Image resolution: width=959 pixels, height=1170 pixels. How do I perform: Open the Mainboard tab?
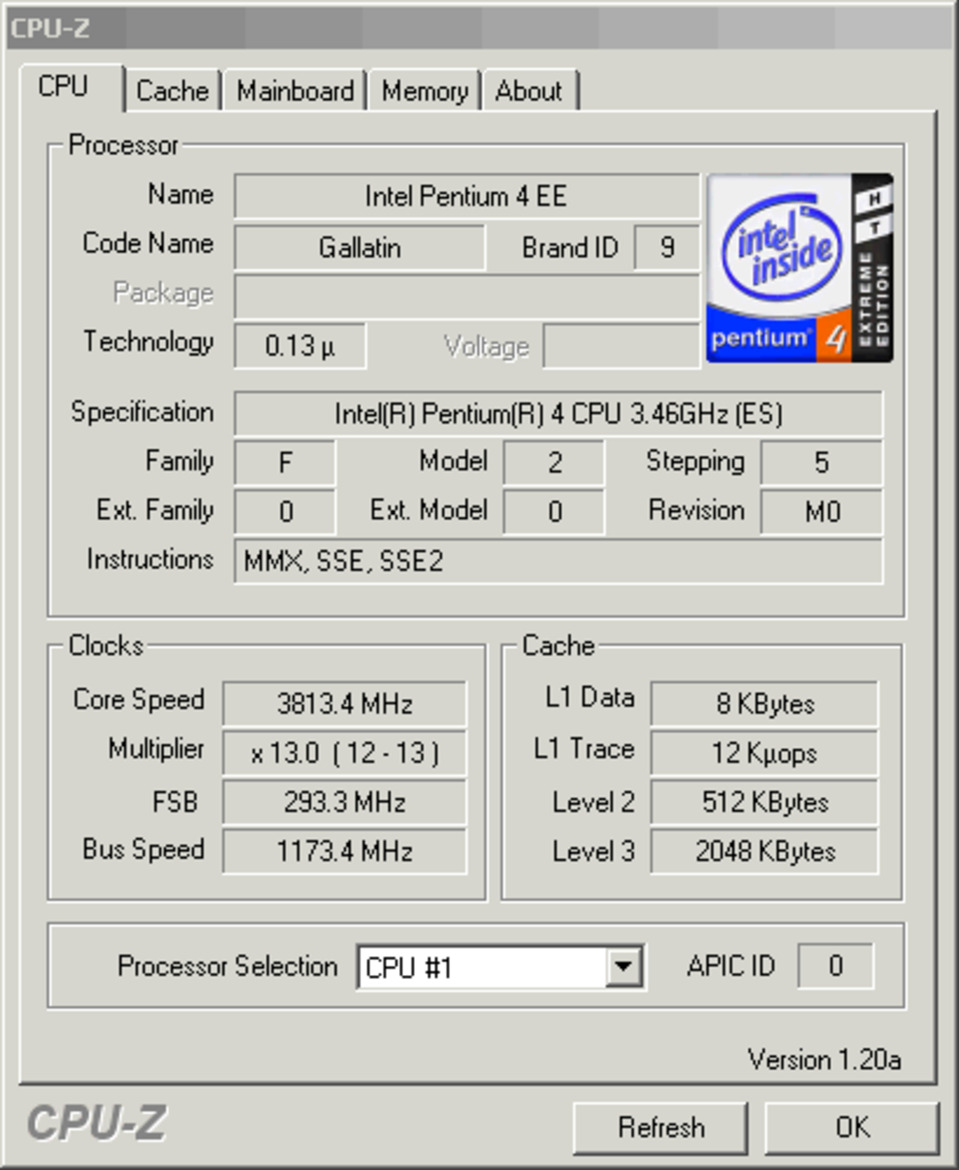pos(296,91)
